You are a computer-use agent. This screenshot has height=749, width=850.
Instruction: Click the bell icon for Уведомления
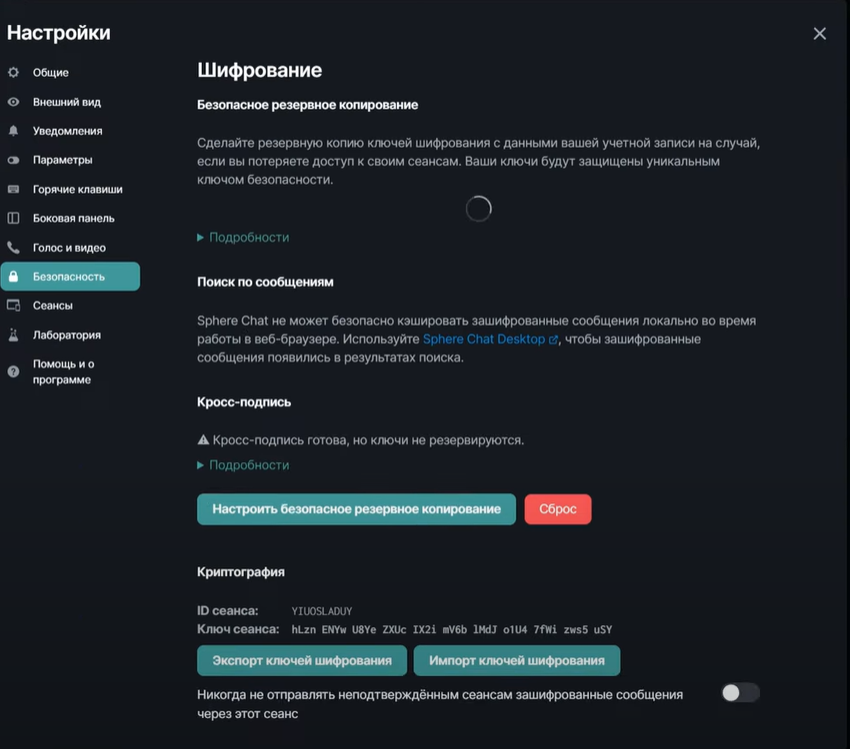point(14,131)
